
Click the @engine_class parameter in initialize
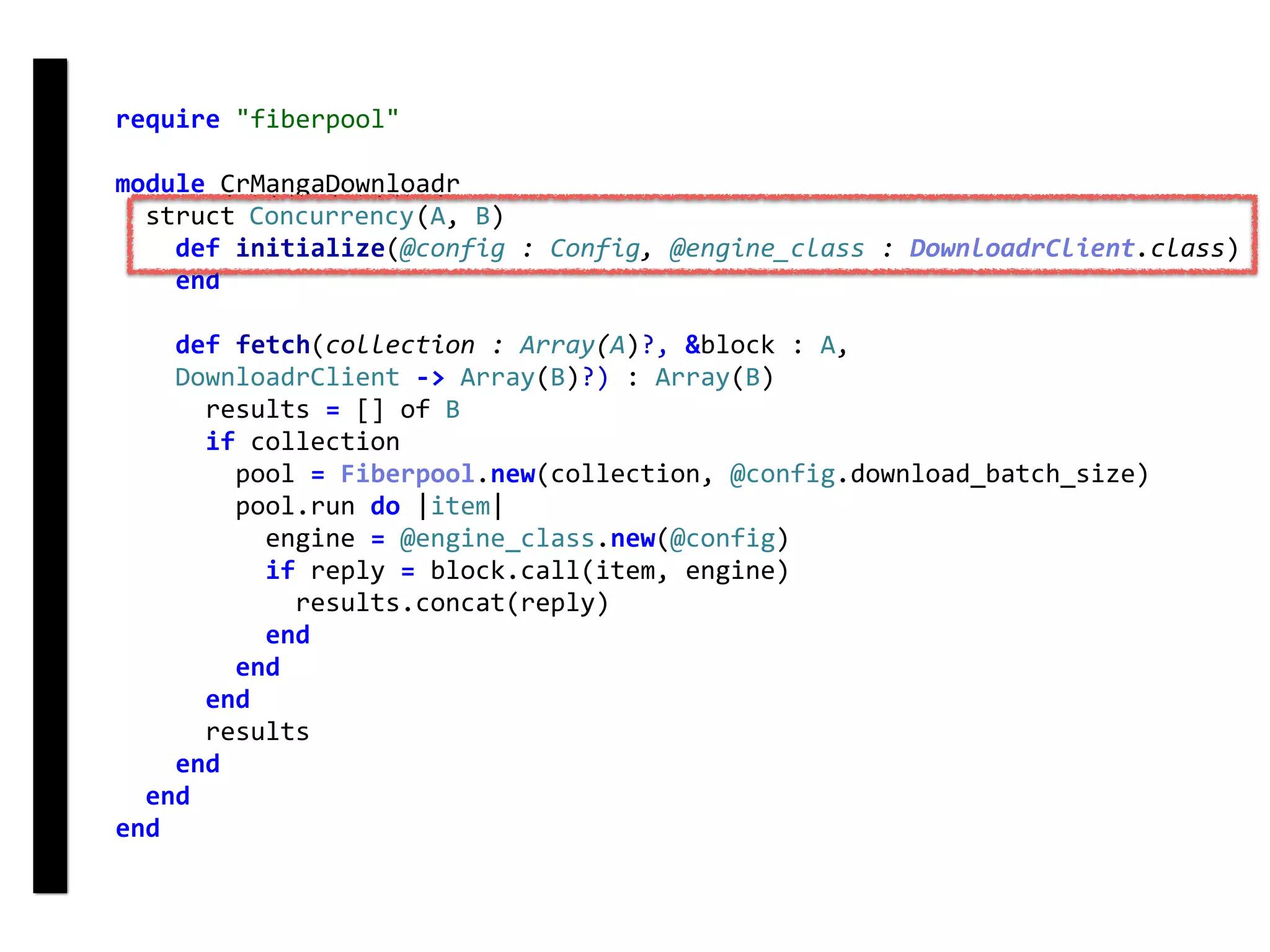766,249
